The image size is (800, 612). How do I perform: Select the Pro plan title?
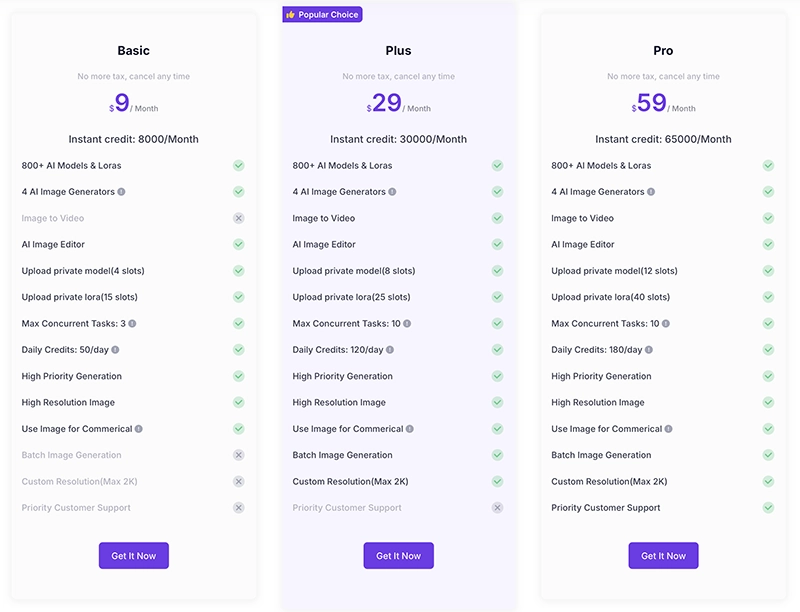coord(663,51)
